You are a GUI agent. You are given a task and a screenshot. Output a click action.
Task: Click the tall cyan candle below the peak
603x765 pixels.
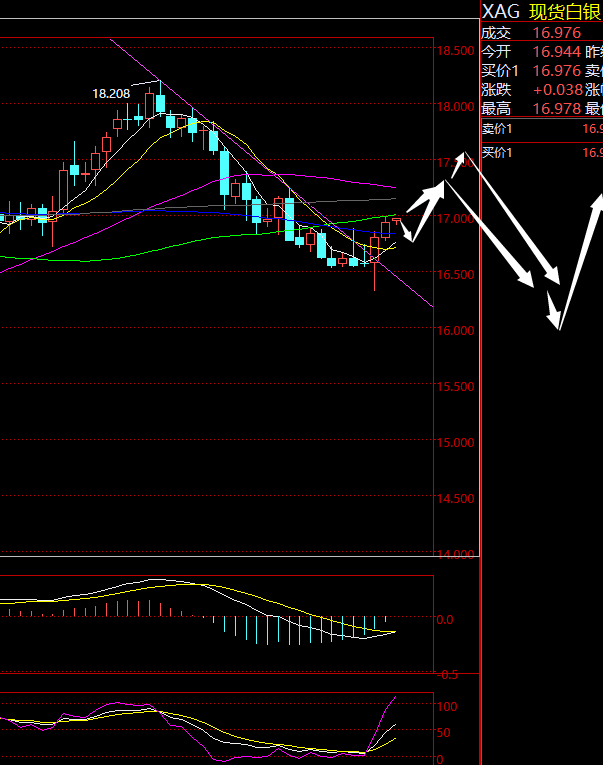click(x=224, y=172)
